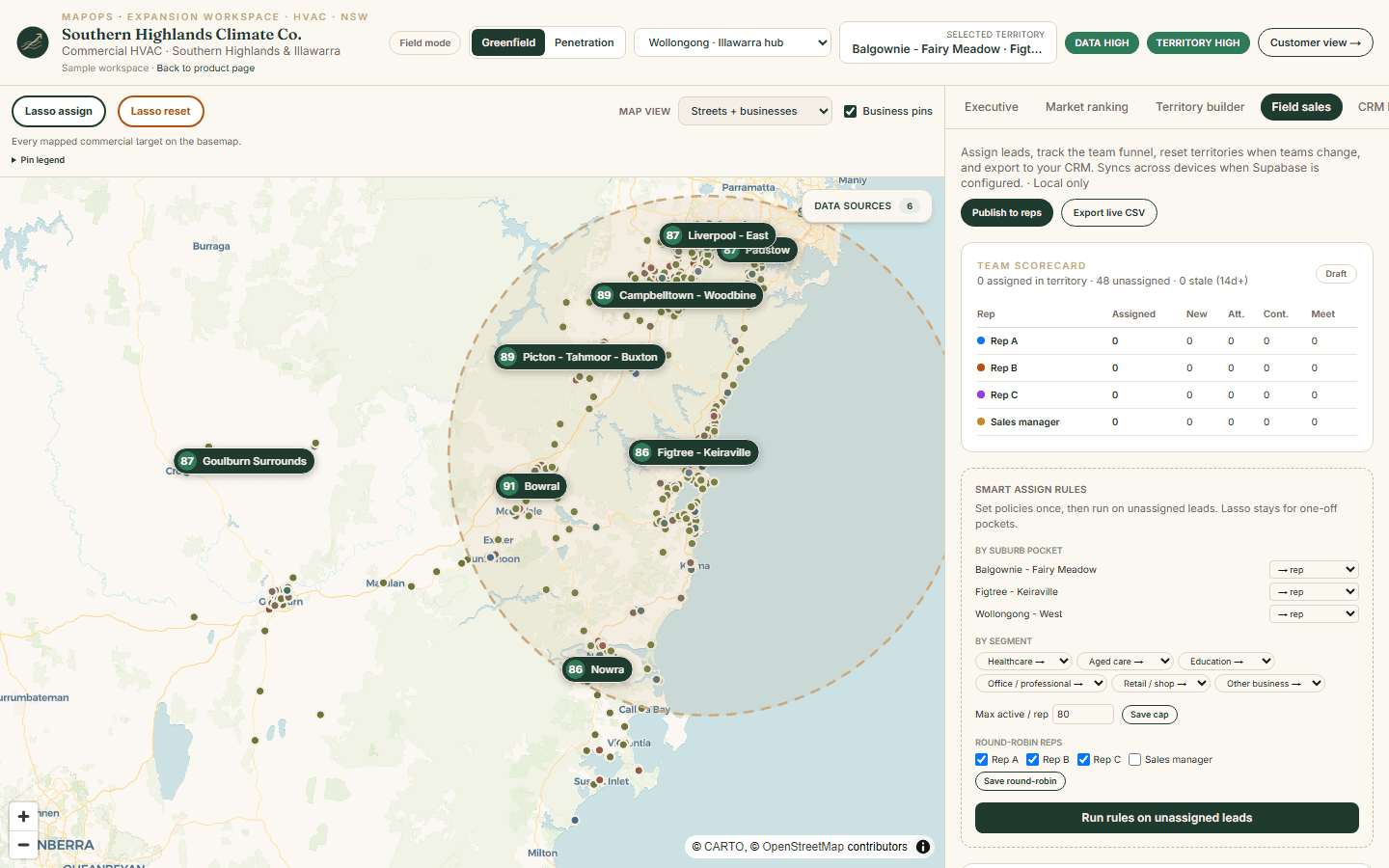Open the Healthcare segment dropdown
This screenshot has width=1389, height=868.
coord(1023,661)
